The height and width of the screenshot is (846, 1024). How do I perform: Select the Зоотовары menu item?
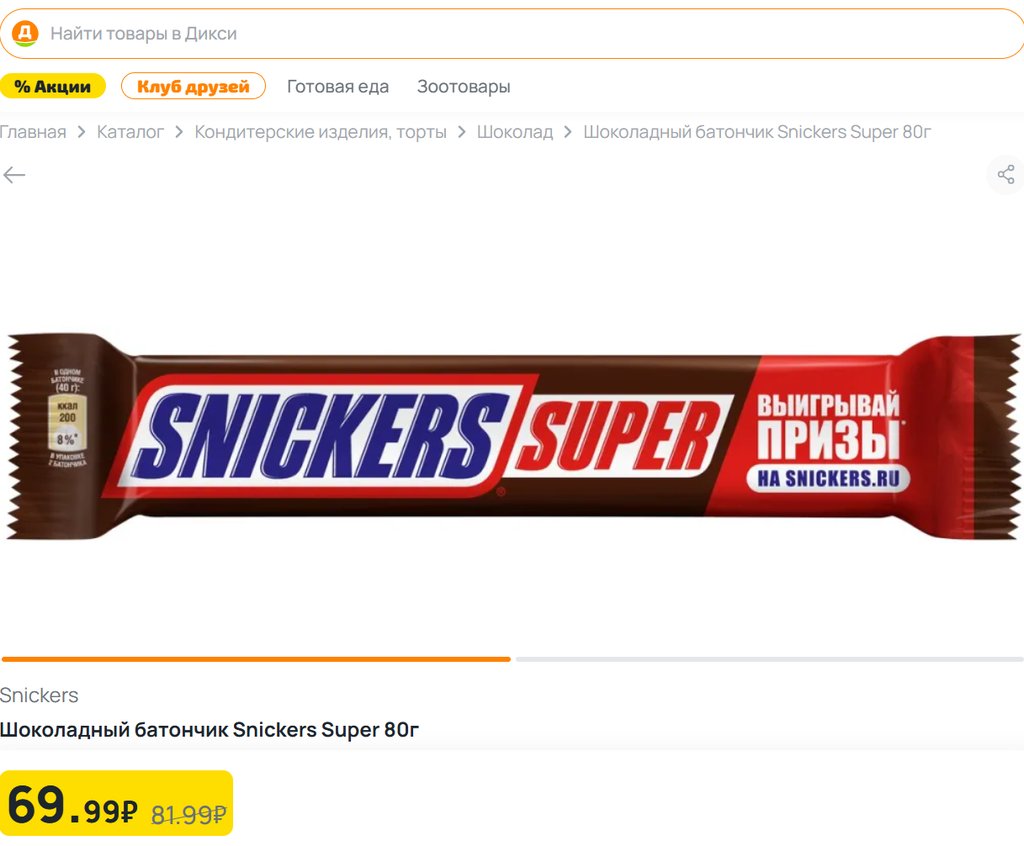click(x=464, y=86)
